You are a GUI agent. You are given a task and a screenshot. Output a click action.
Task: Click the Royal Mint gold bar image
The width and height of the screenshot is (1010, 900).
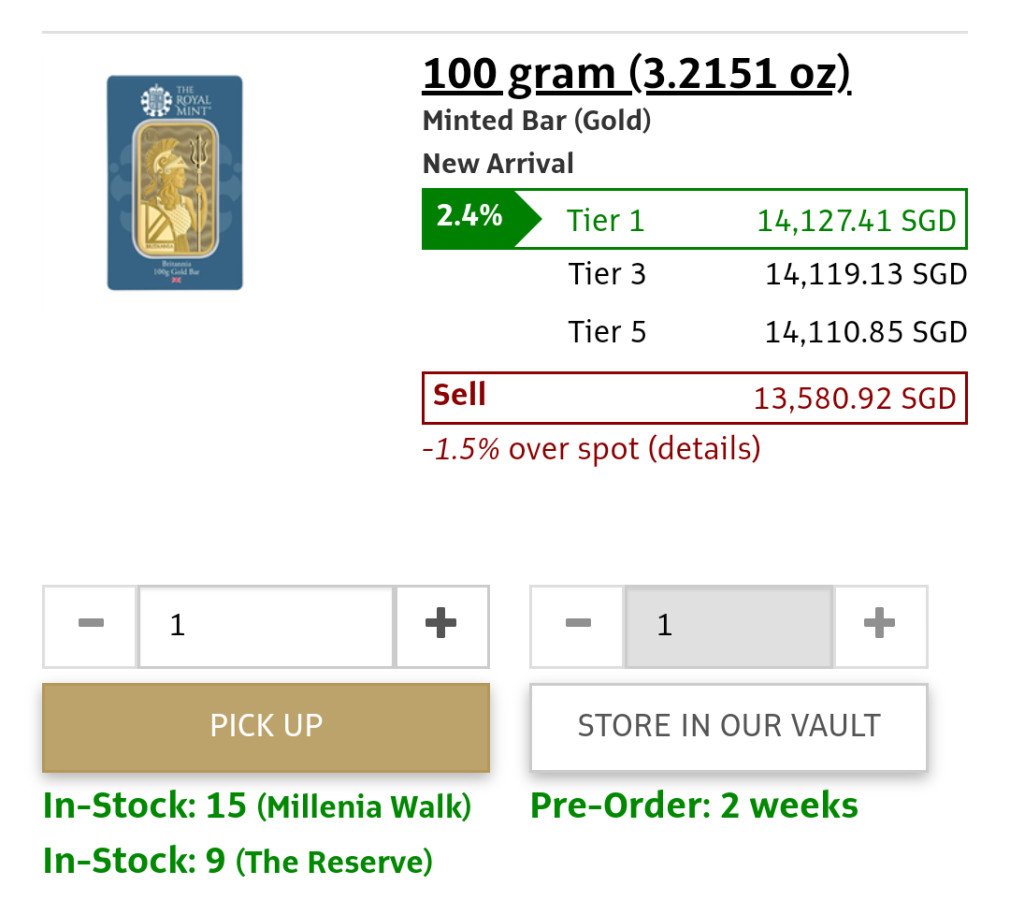pos(175,183)
